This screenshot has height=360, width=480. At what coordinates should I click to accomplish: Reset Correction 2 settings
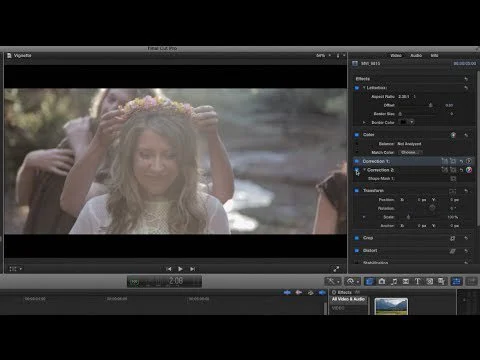tap(461, 170)
